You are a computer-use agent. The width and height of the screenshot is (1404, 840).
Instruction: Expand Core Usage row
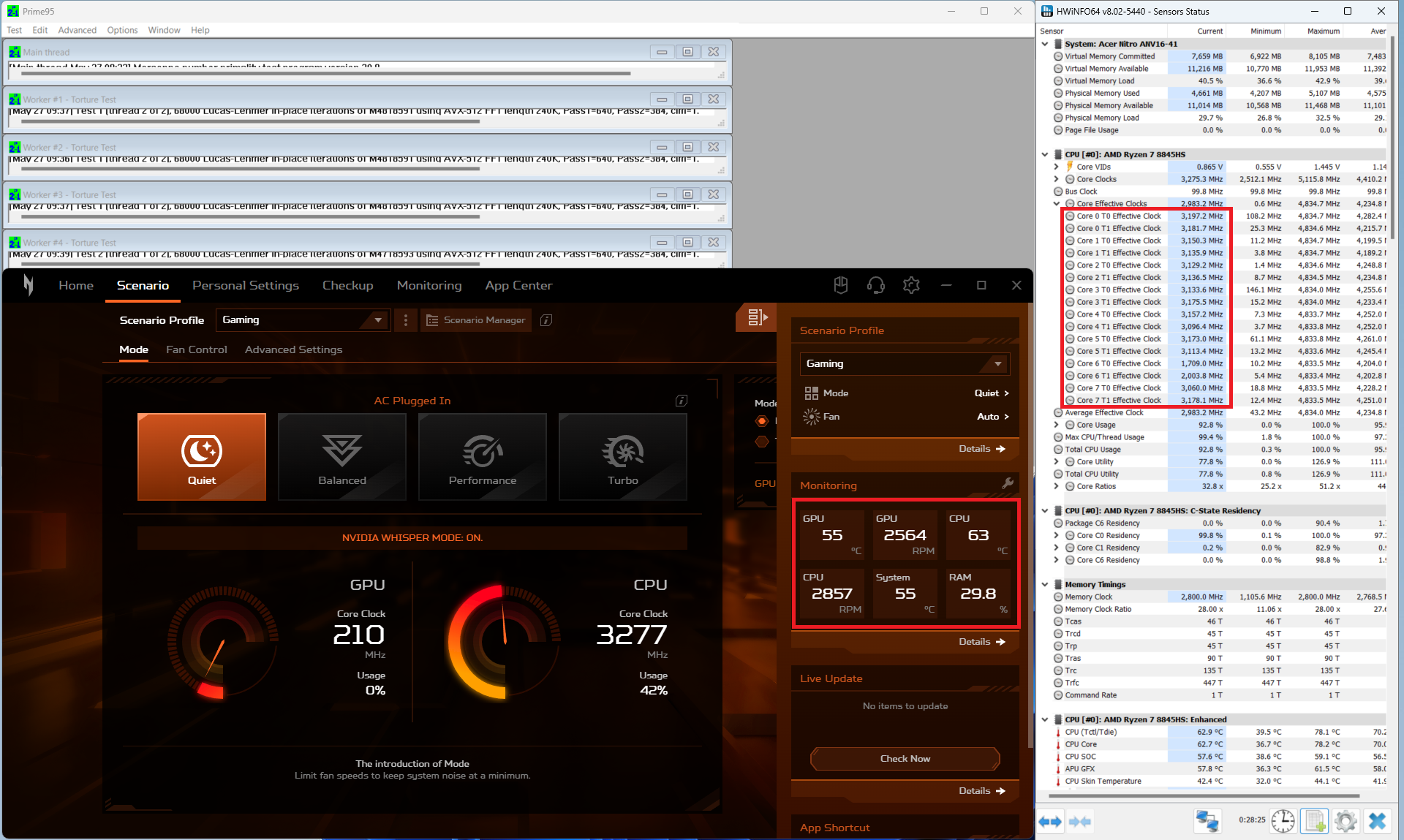[x=1057, y=425]
